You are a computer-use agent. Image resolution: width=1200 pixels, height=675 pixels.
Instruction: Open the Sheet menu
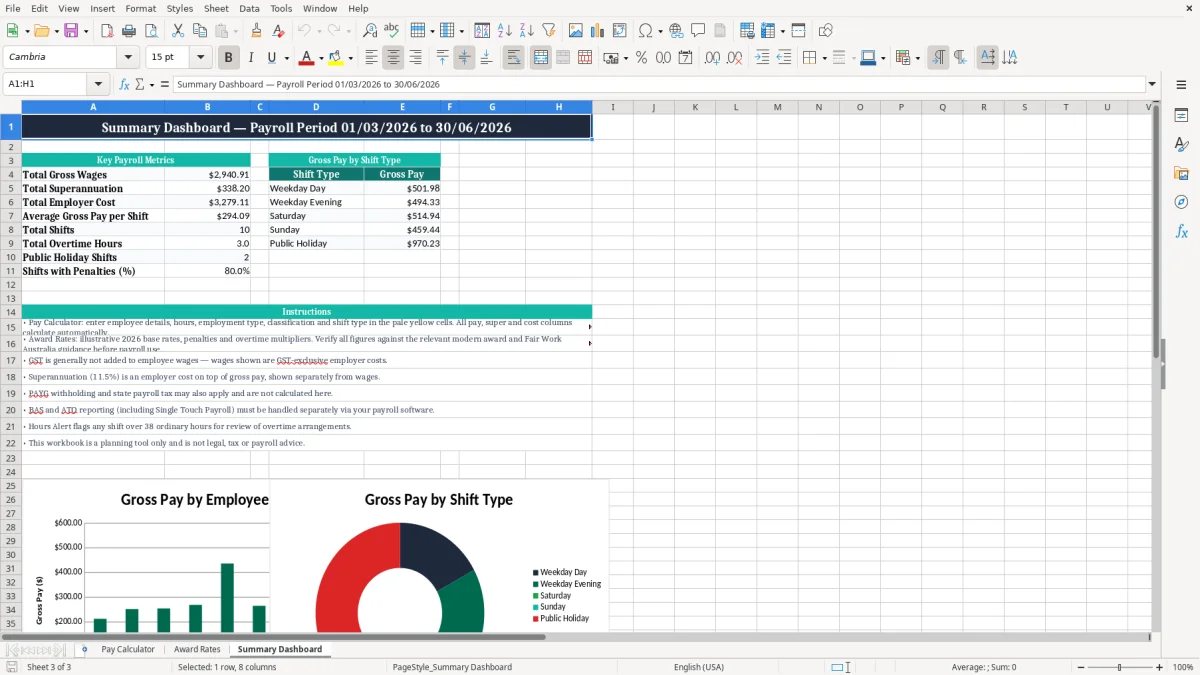216,8
